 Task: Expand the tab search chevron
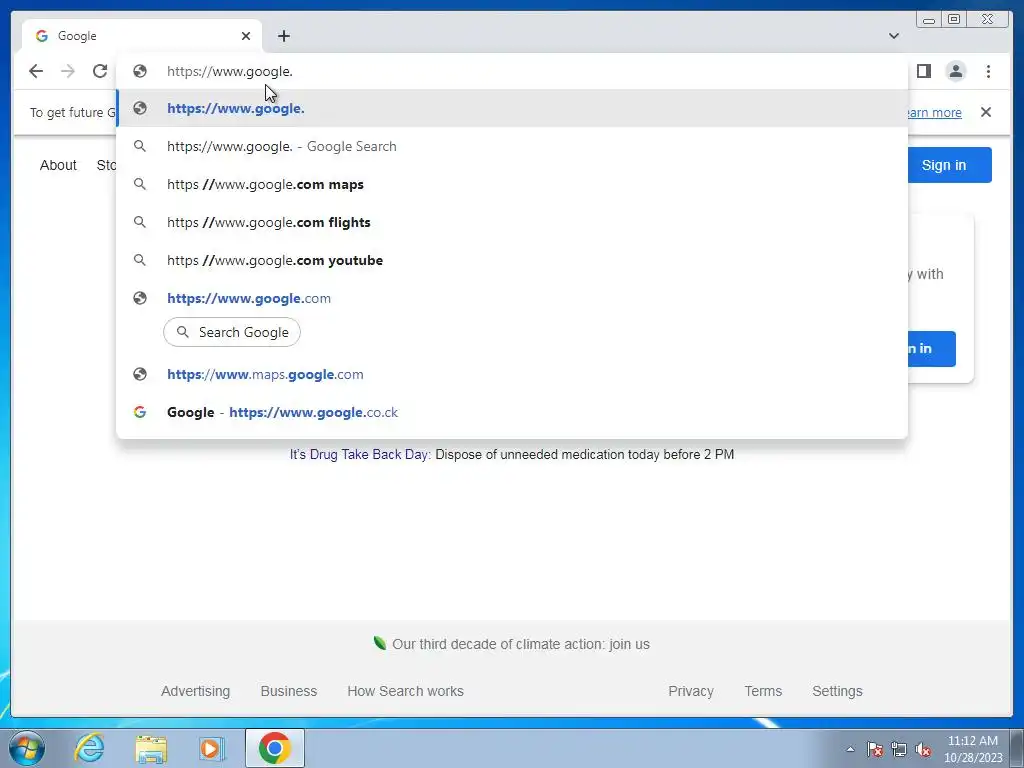[893, 36]
